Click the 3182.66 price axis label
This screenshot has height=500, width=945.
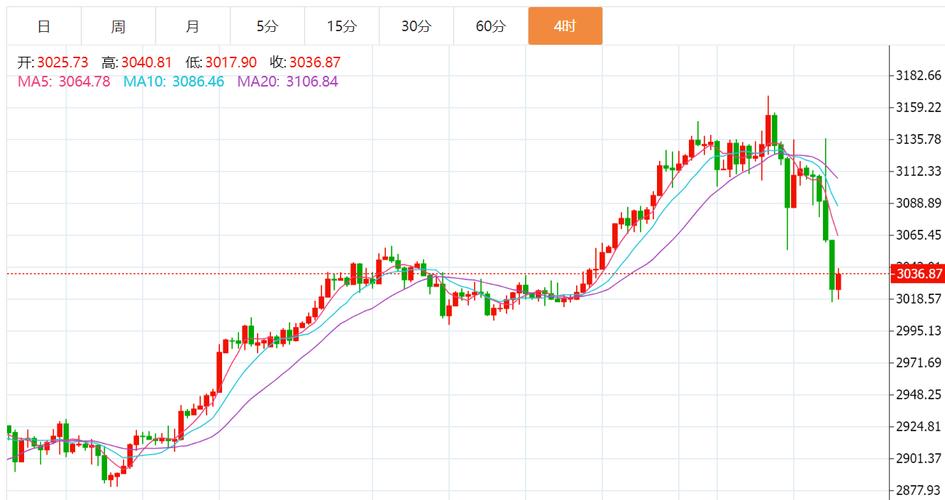click(918, 76)
